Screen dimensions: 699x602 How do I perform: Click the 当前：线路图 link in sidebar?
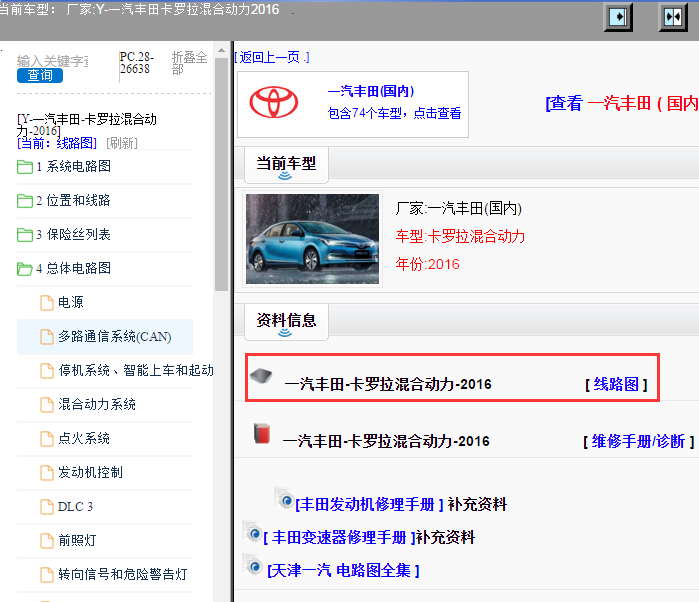(x=57, y=143)
